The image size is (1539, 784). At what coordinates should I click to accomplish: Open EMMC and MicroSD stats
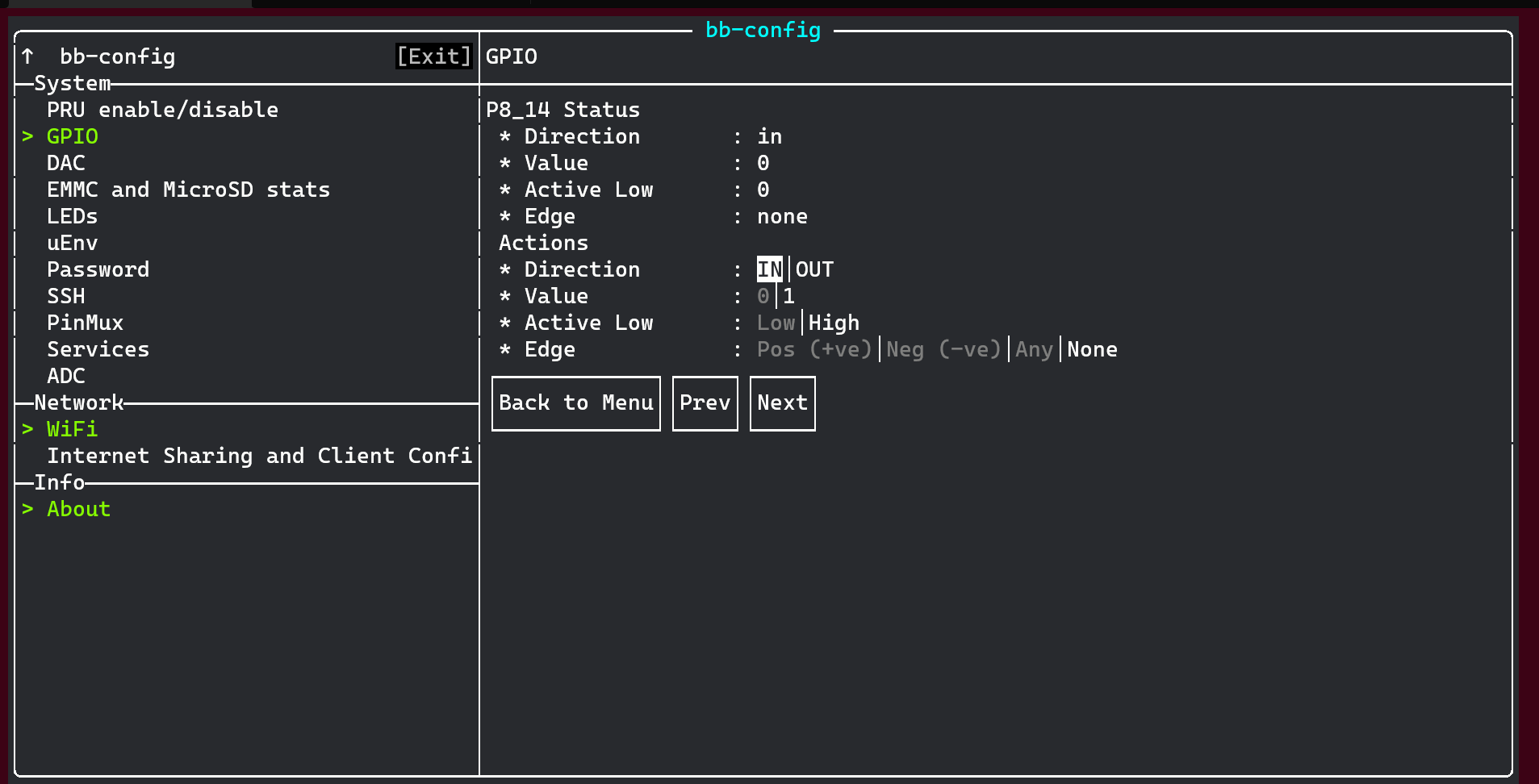pyautogui.click(x=188, y=190)
